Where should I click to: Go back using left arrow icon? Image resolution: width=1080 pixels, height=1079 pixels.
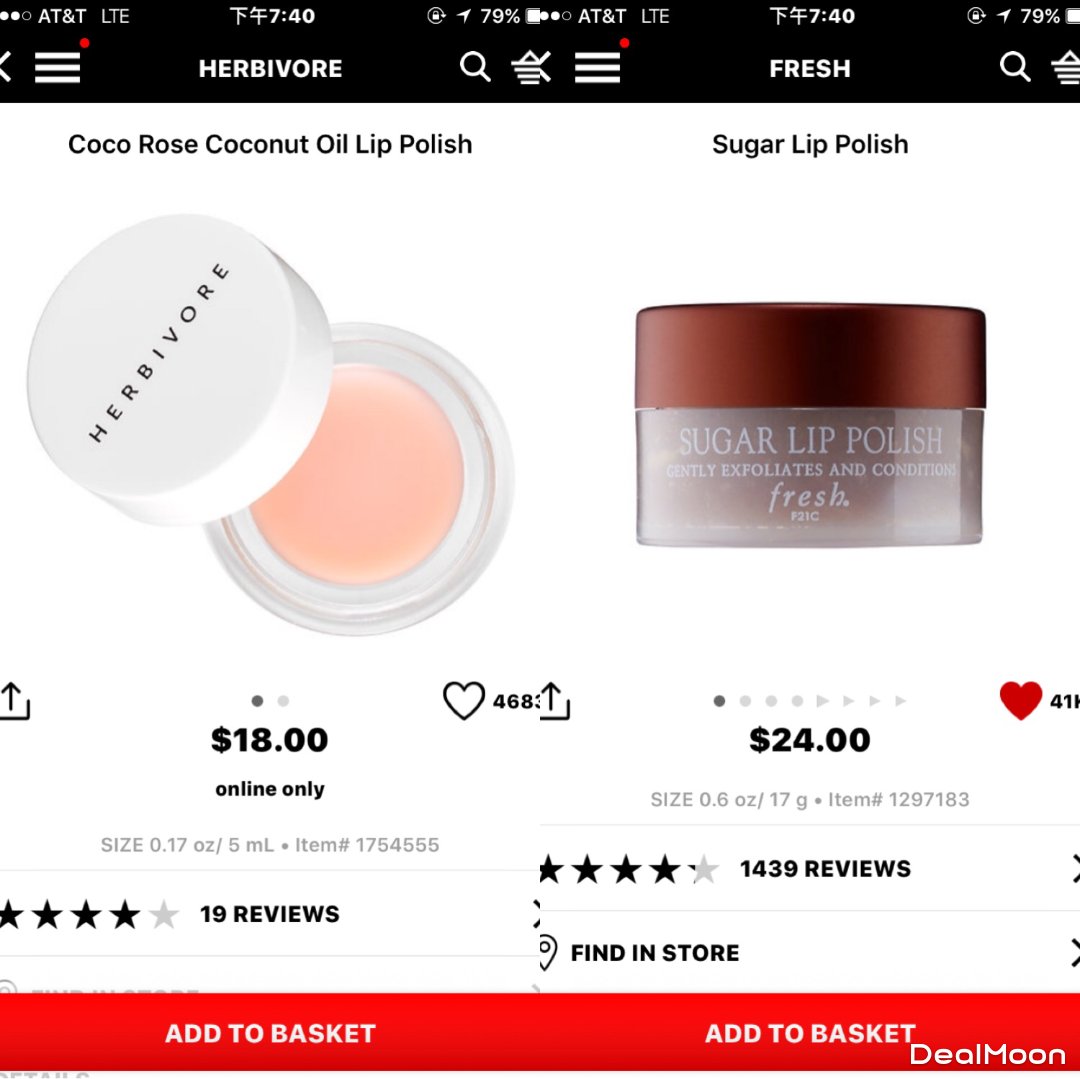(x=6, y=67)
